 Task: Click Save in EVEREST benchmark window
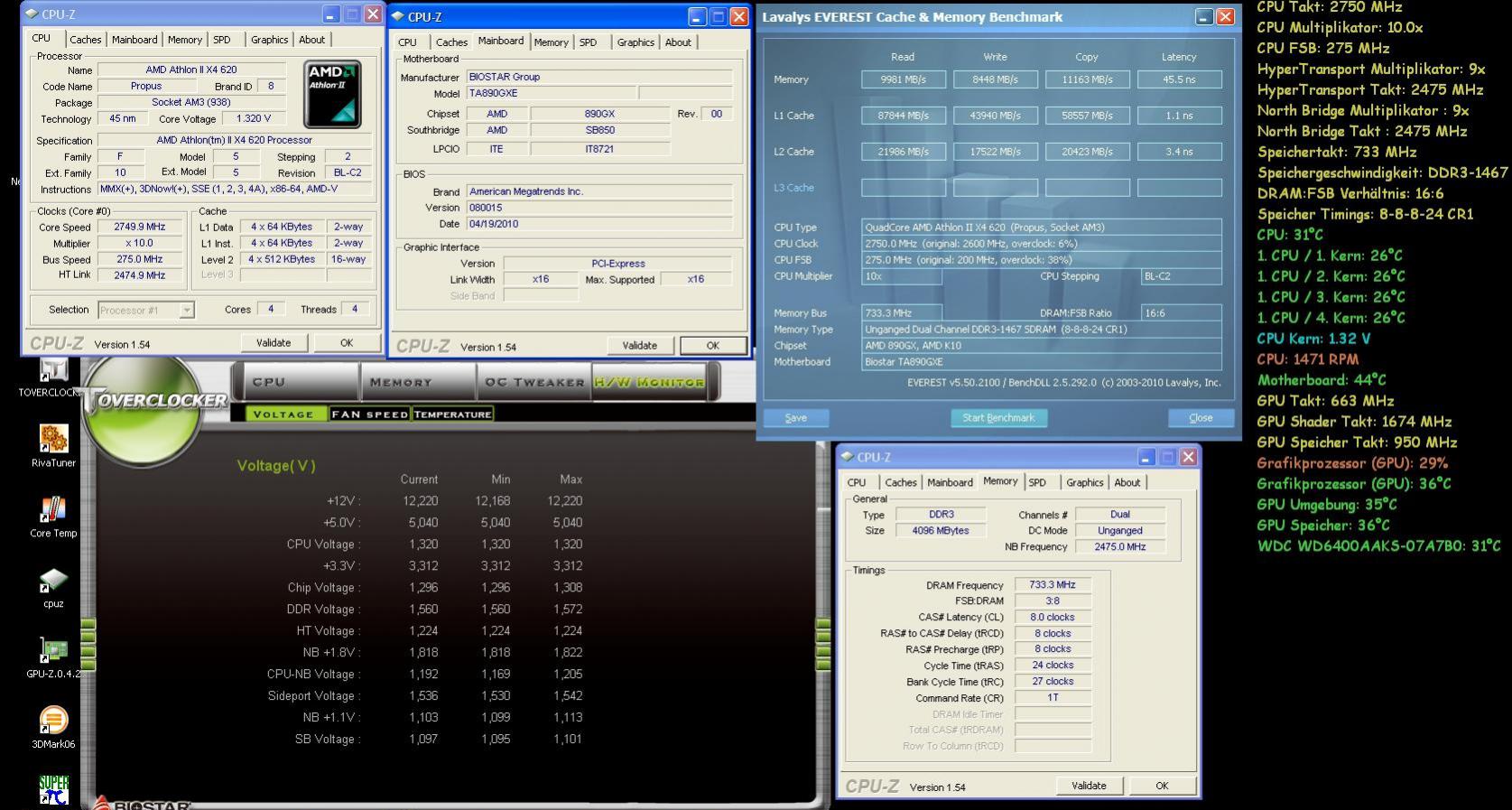click(x=796, y=418)
